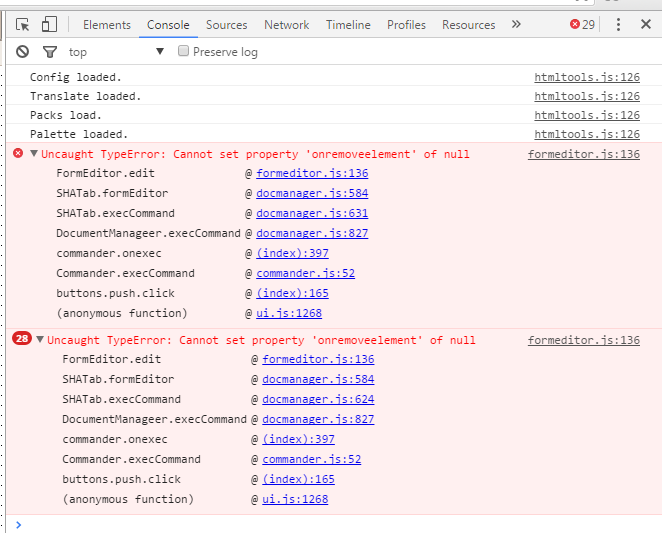Open (index):397 link in second stack trace

pos(298,439)
